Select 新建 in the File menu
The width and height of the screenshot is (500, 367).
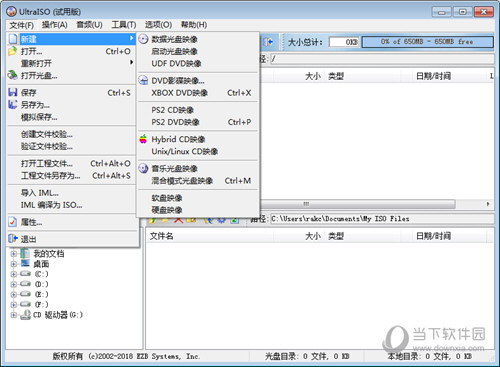[71, 39]
